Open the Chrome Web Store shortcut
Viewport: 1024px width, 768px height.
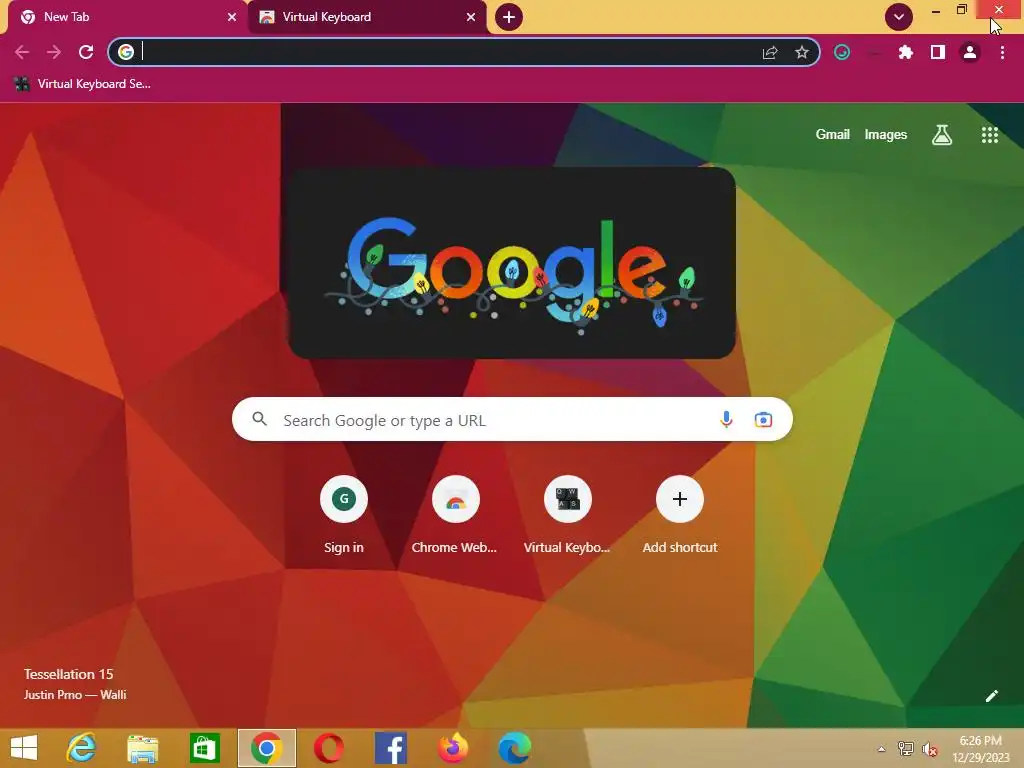coord(455,515)
